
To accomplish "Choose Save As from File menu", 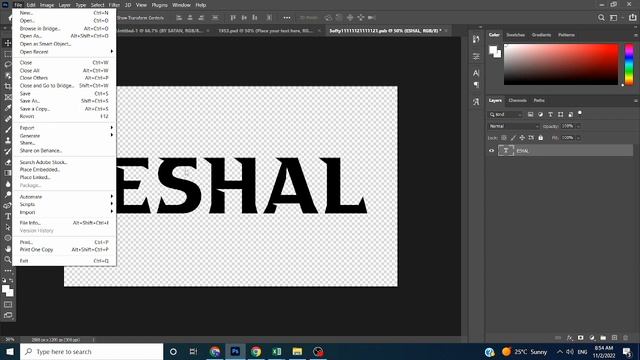I will coord(64,101).
